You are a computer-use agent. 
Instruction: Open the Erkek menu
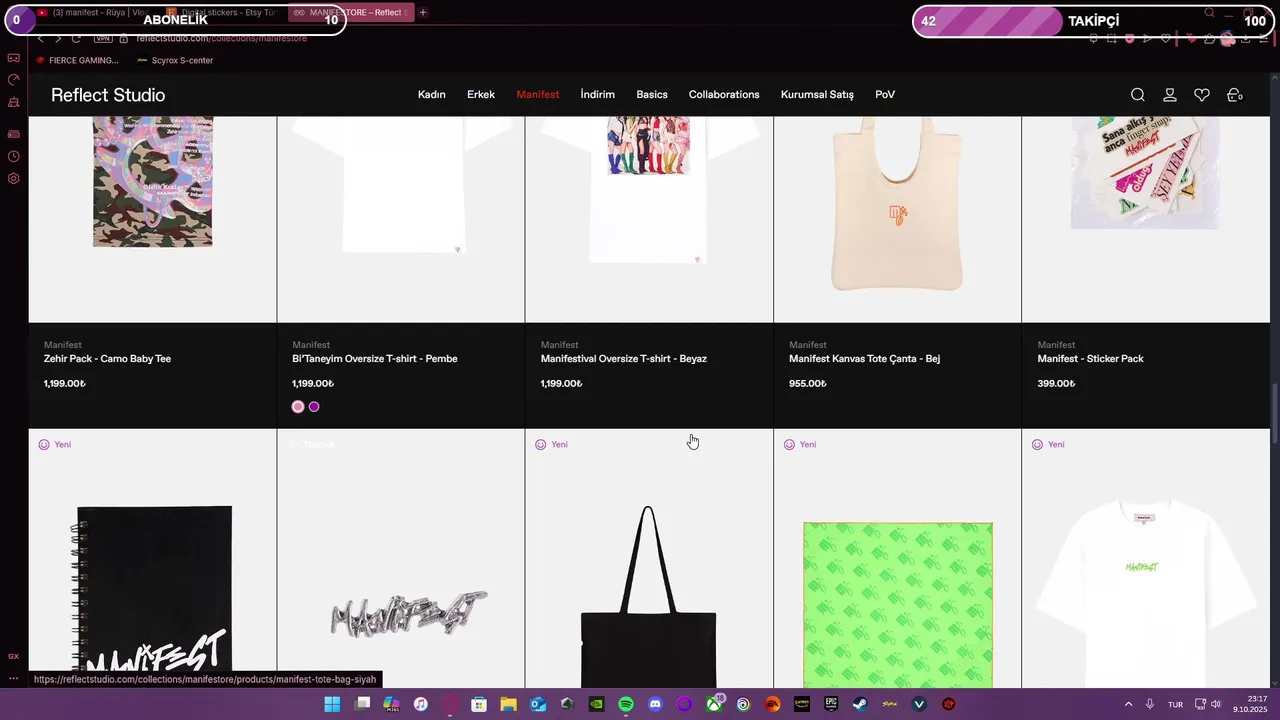click(481, 95)
